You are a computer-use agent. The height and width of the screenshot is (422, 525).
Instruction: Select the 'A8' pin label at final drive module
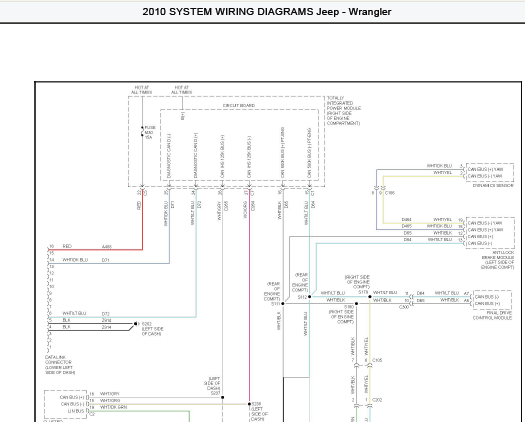tap(466, 301)
